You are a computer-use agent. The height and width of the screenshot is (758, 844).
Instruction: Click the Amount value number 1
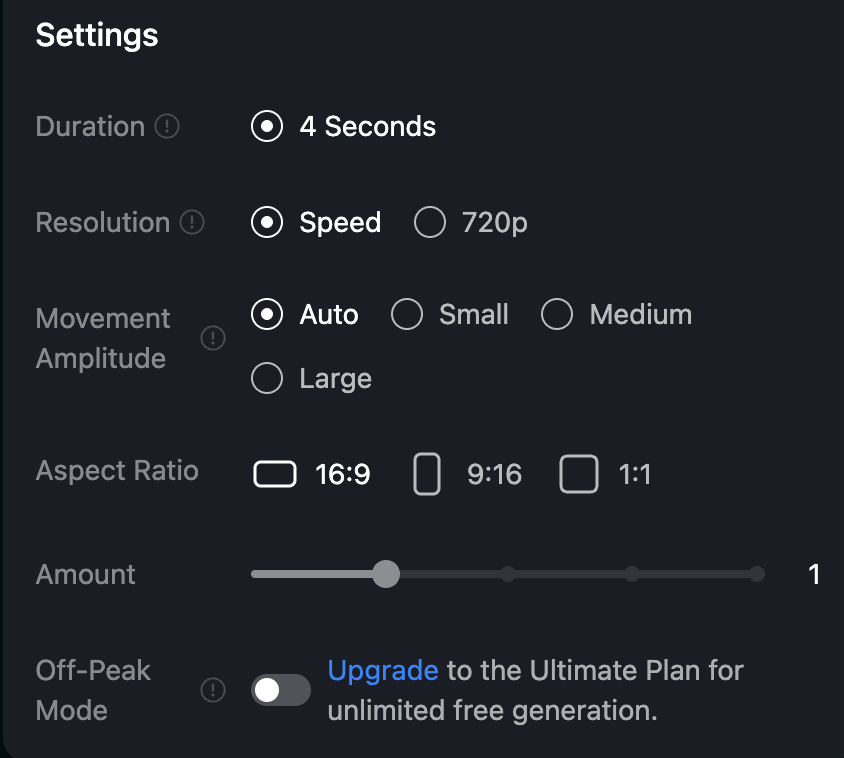click(x=814, y=574)
